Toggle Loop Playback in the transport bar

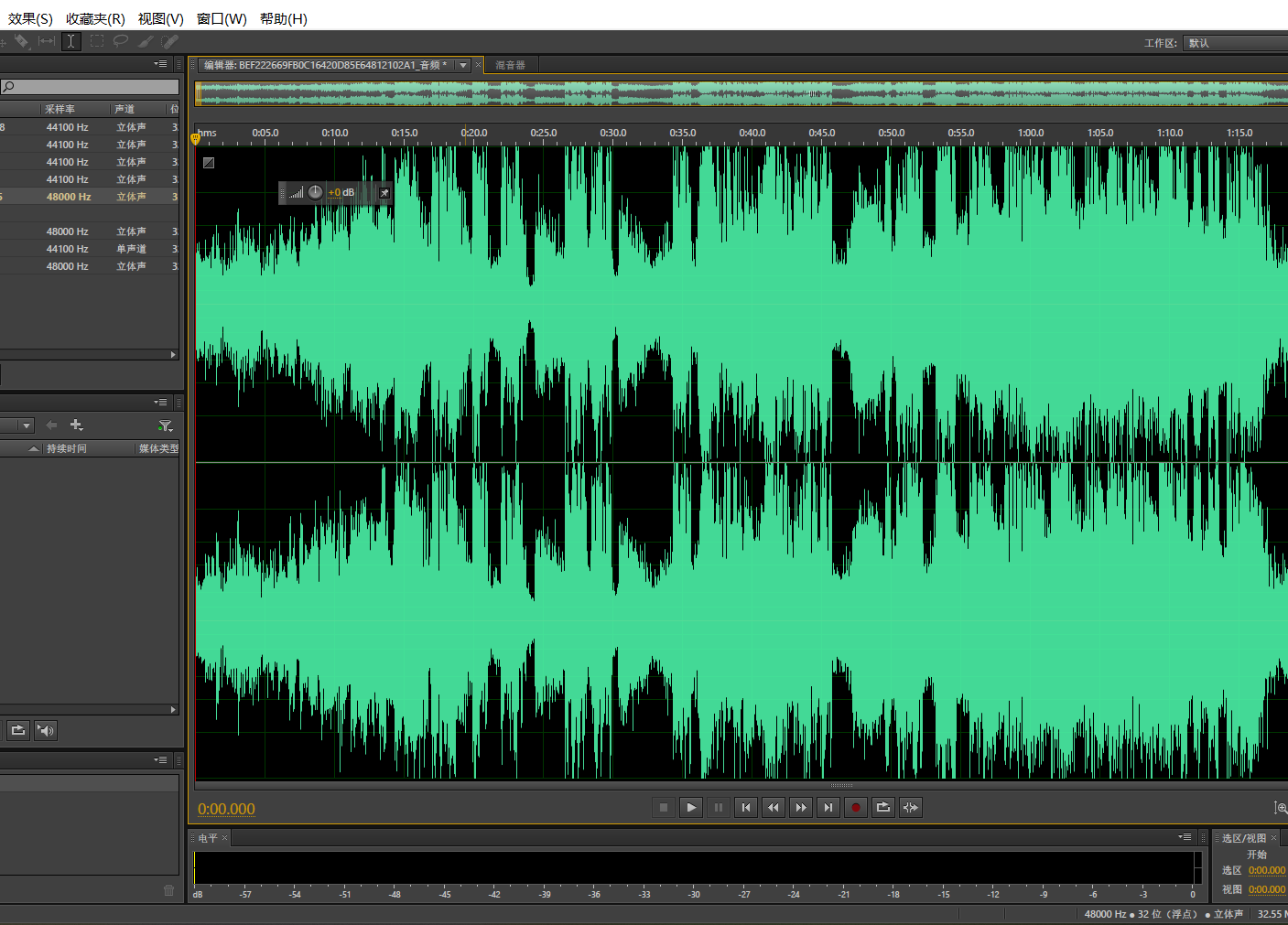point(883,807)
